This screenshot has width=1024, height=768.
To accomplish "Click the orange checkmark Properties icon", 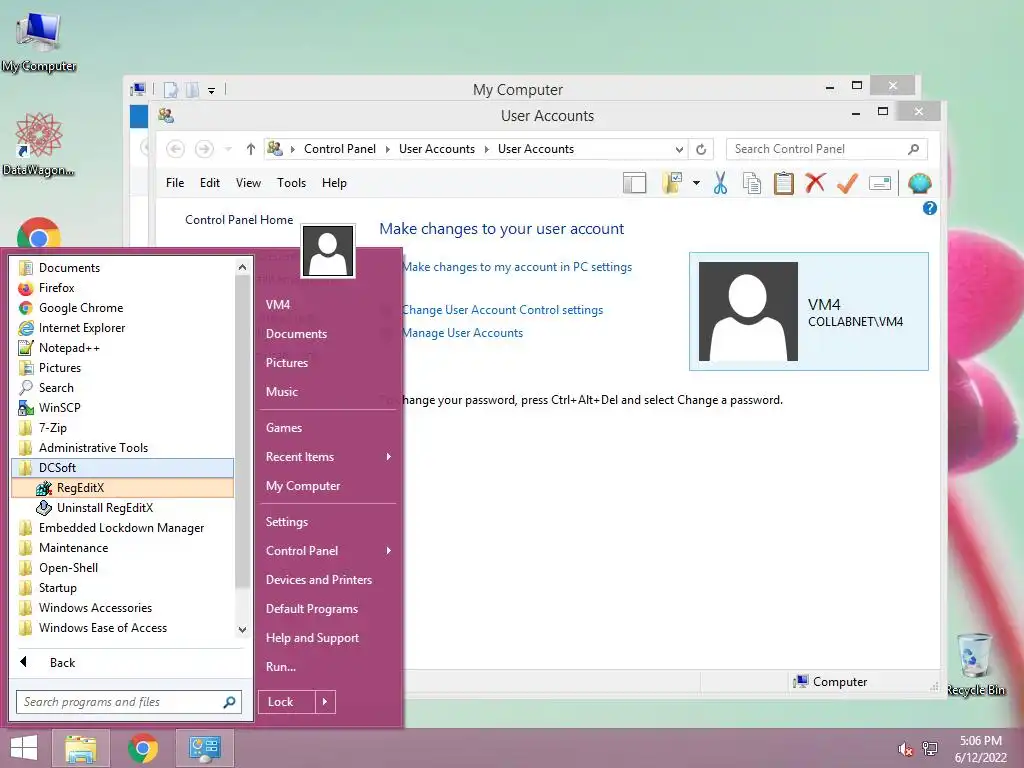I will [x=847, y=184].
